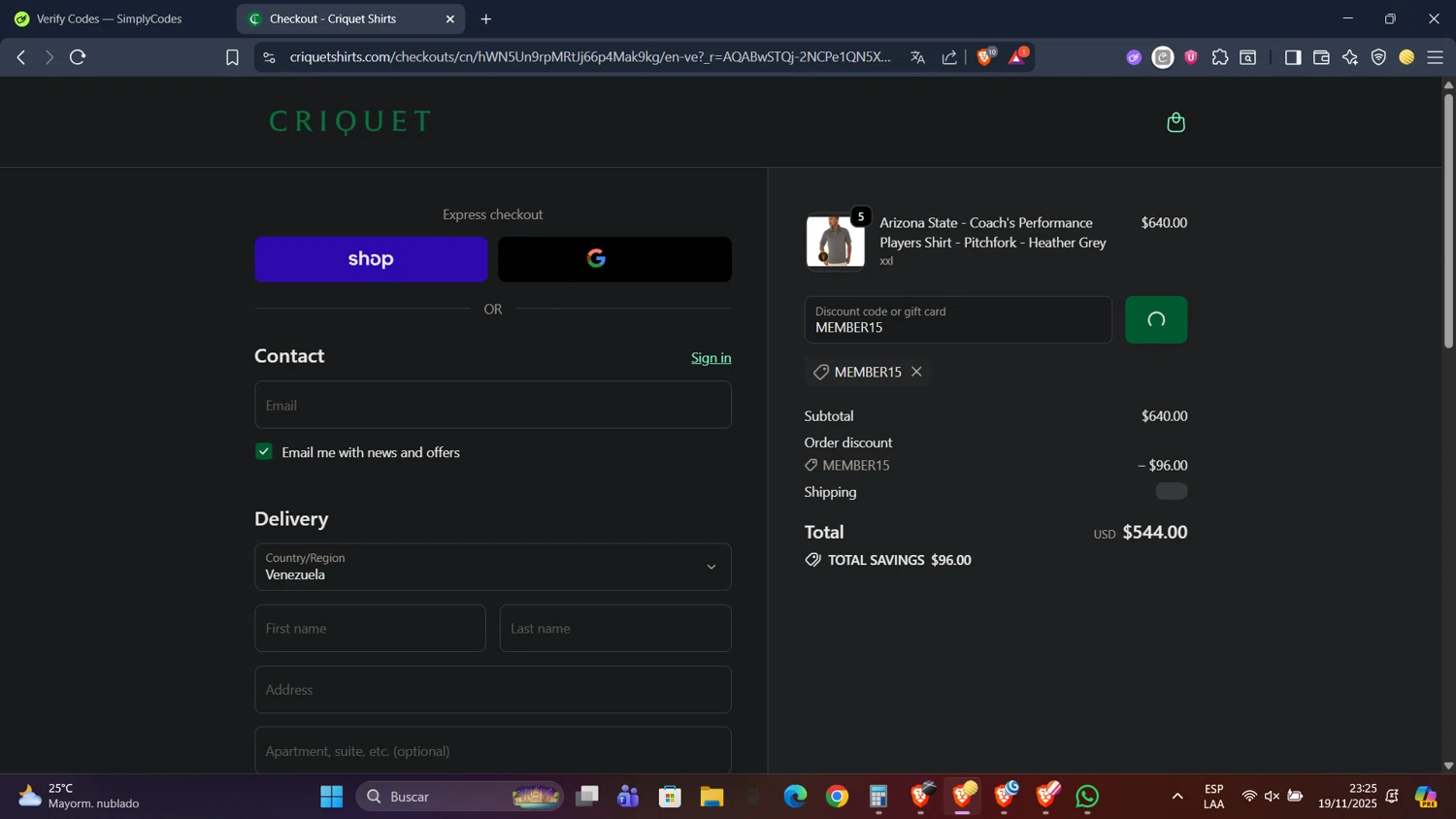Open Task View from taskbar

(586, 797)
